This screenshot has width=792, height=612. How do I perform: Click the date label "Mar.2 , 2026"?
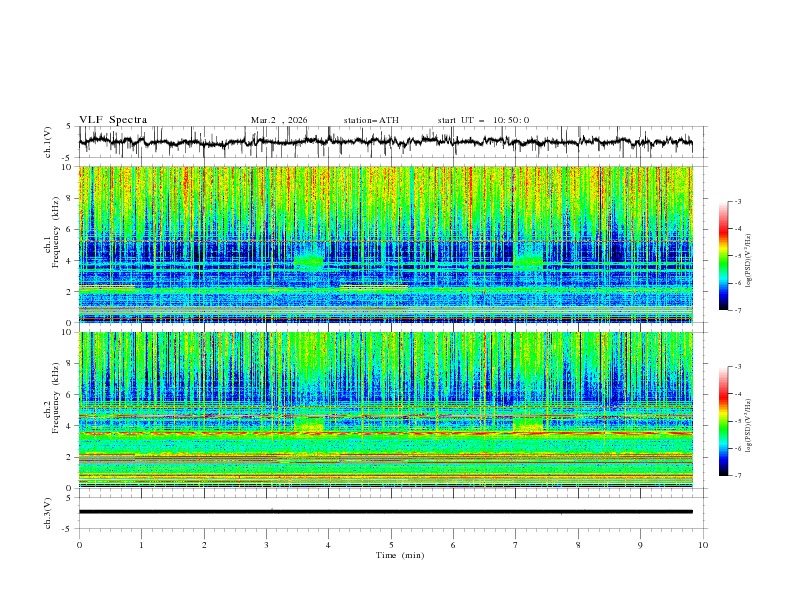click(279, 120)
